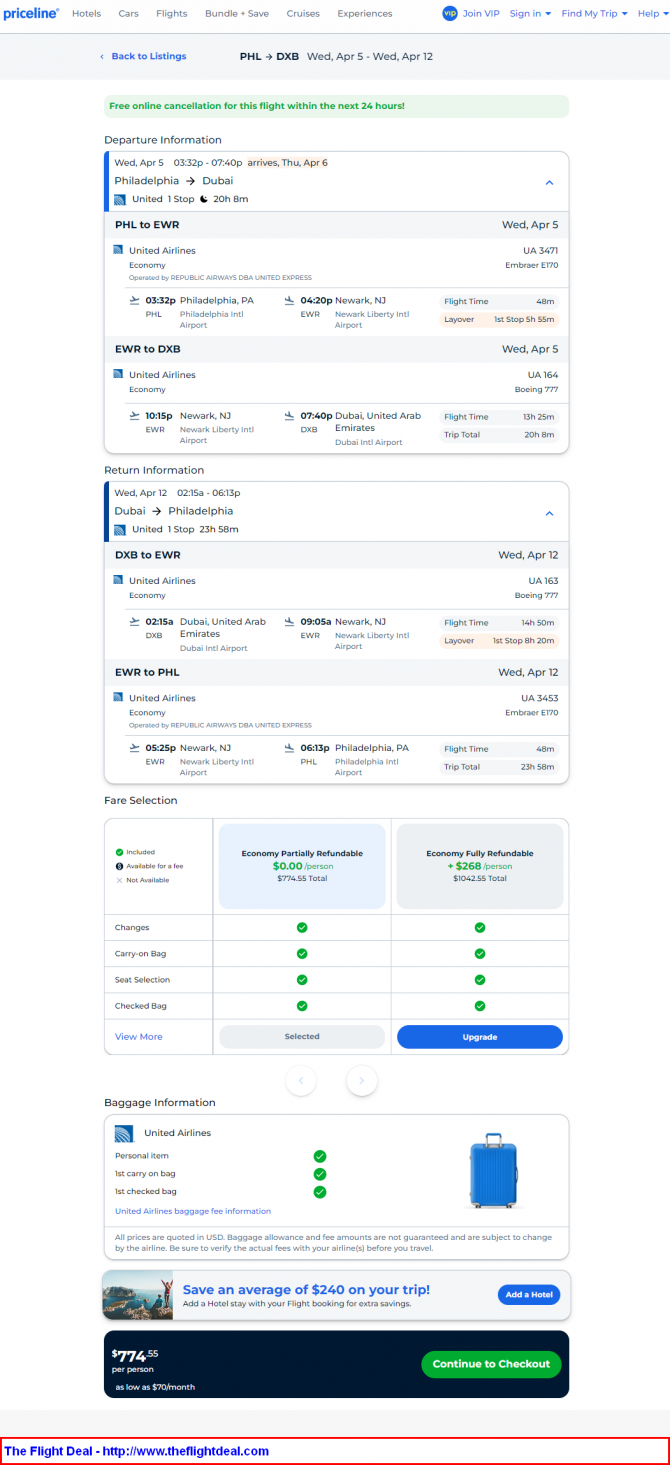Click green Included legend checkmark icon
Image resolution: width=670 pixels, height=1465 pixels.
click(x=119, y=852)
